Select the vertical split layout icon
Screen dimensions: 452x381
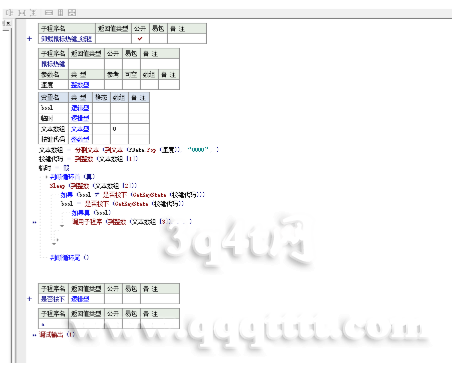(60, 13)
